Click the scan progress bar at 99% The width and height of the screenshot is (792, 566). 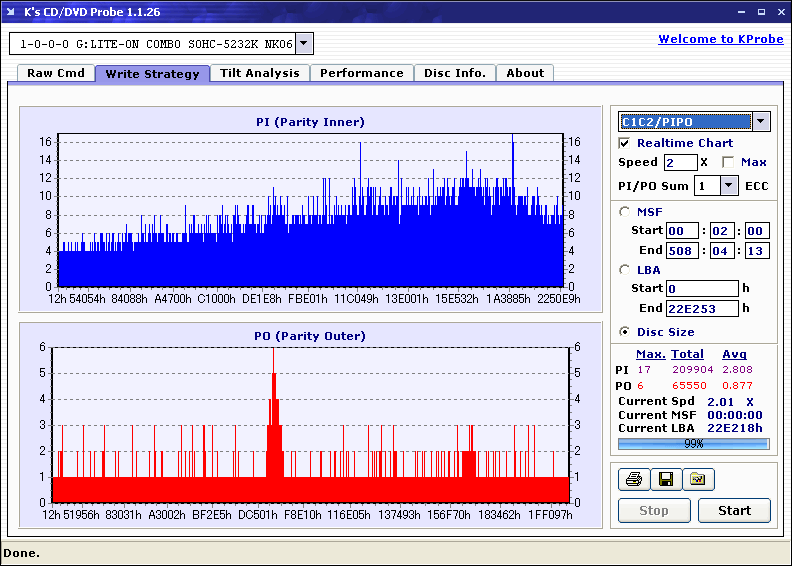click(693, 443)
